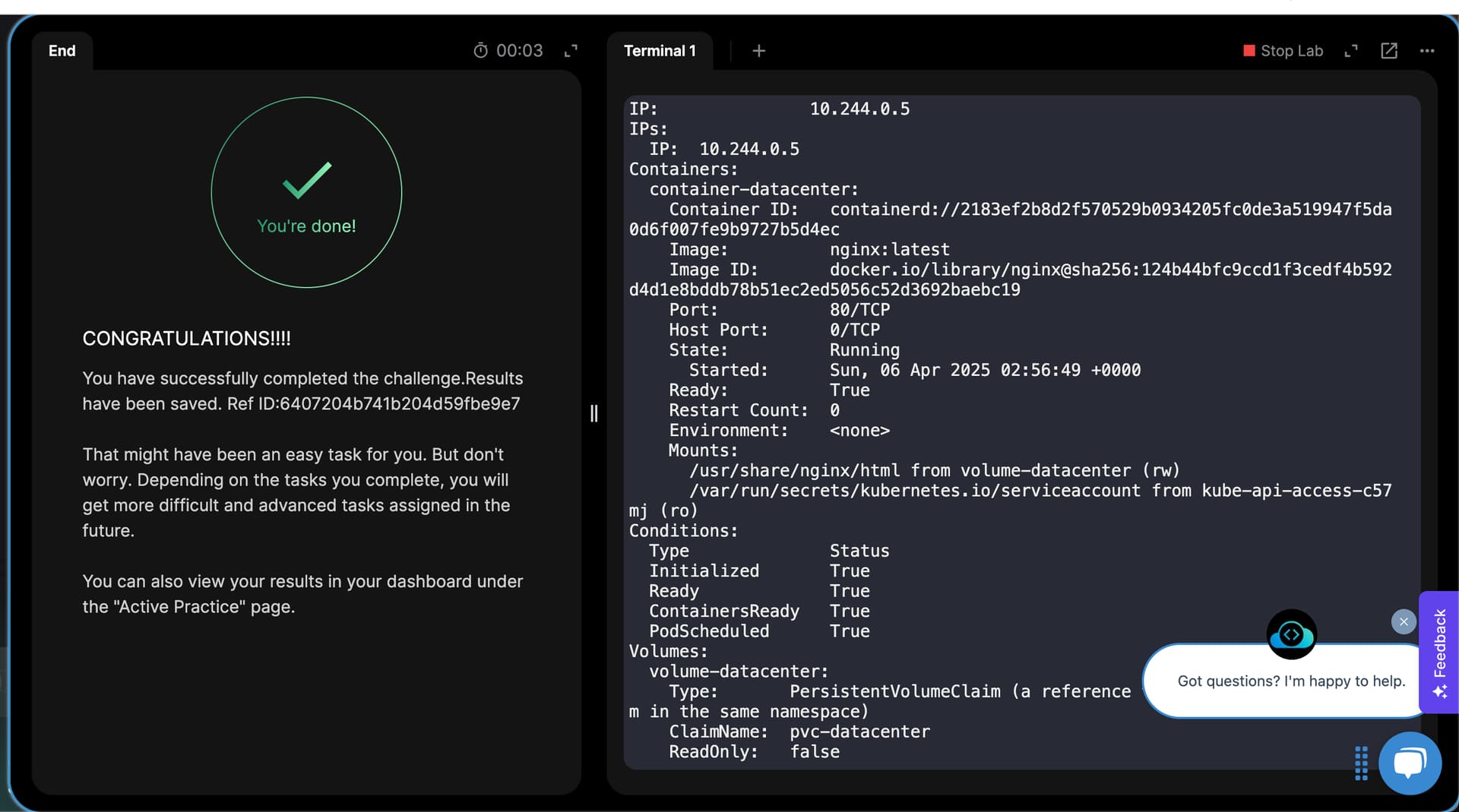Dismiss the chat help bubble
Viewport: 1459px width, 812px height.
[x=1403, y=622]
